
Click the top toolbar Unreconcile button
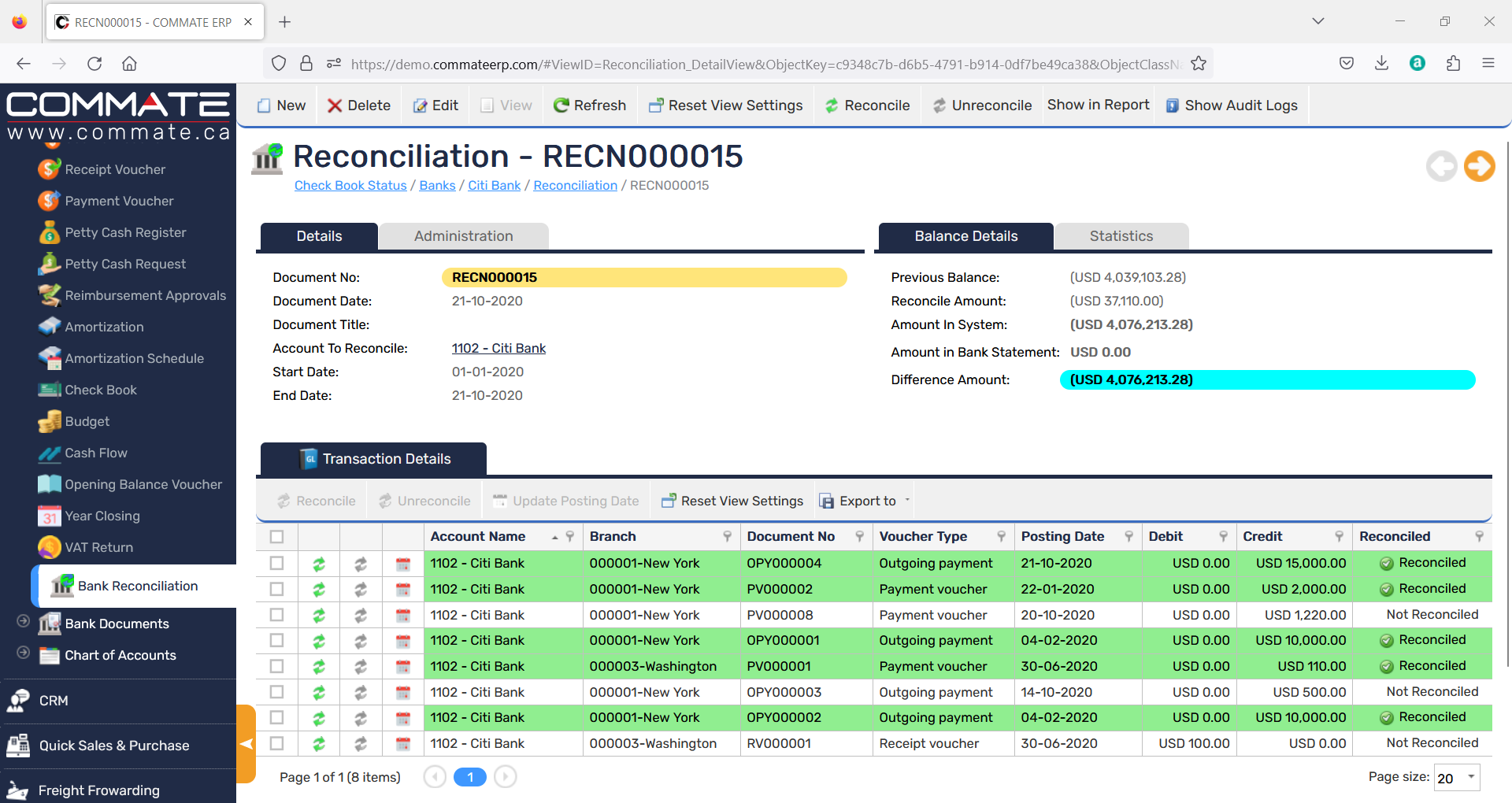click(x=982, y=105)
